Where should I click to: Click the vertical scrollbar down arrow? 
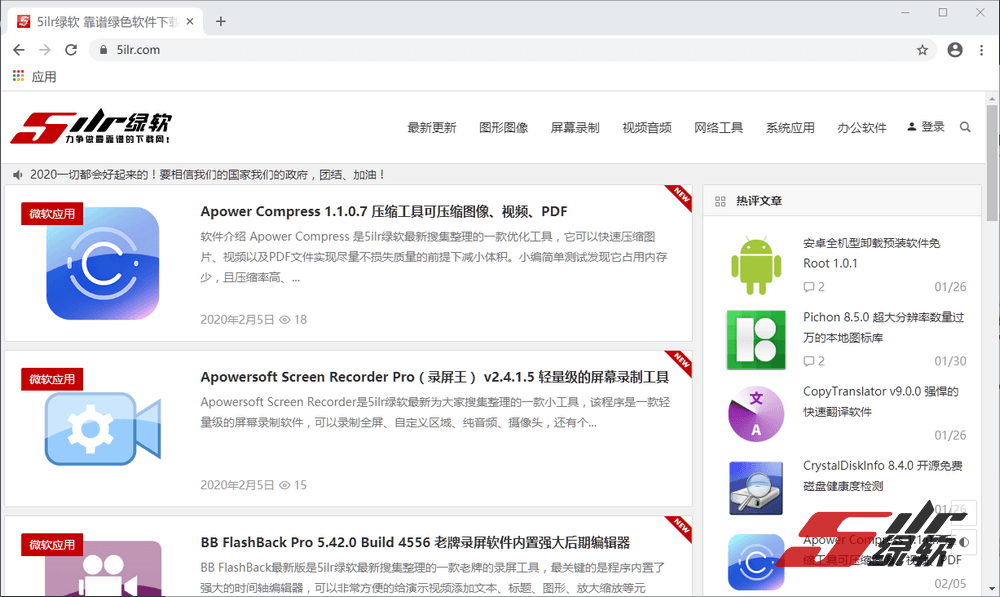tap(992, 589)
